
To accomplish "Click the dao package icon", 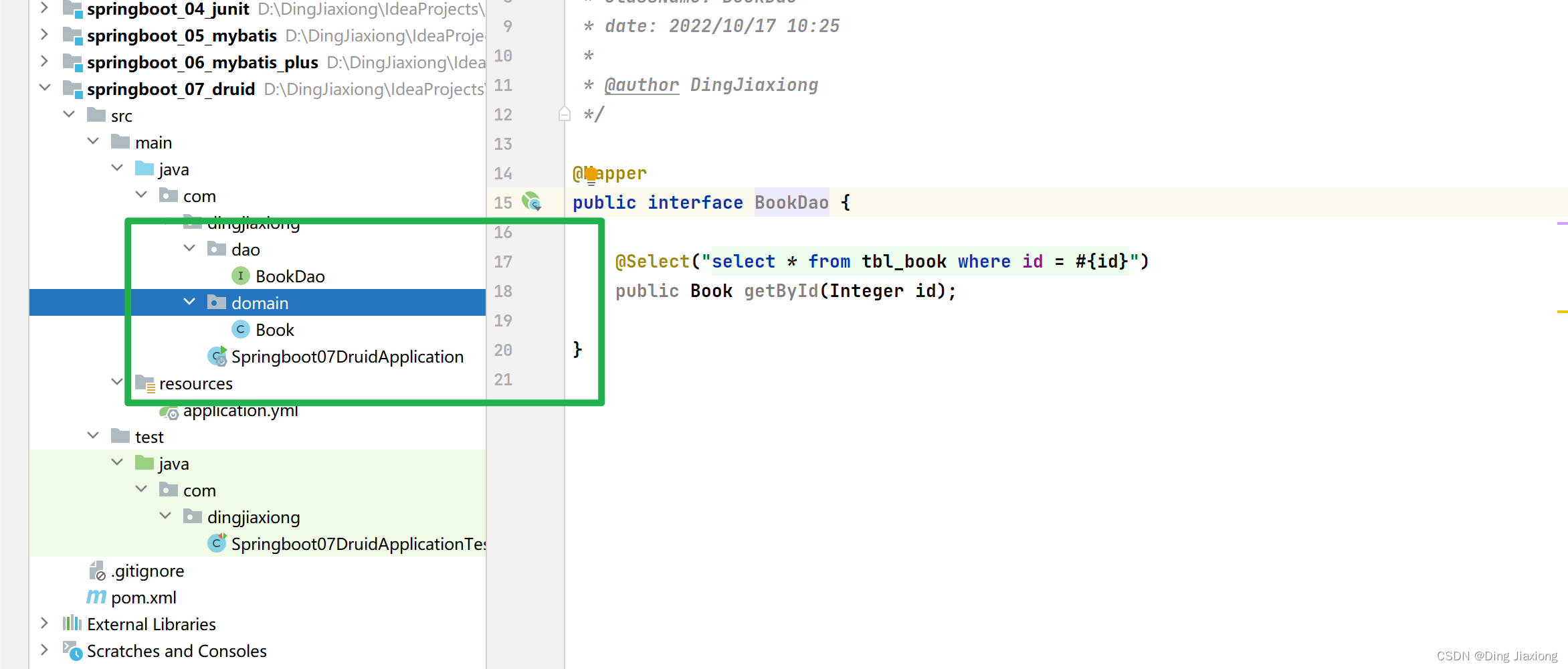I will [217, 249].
